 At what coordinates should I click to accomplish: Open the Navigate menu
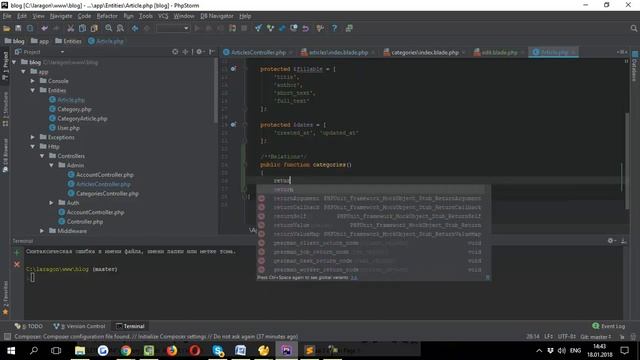tap(61, 16)
